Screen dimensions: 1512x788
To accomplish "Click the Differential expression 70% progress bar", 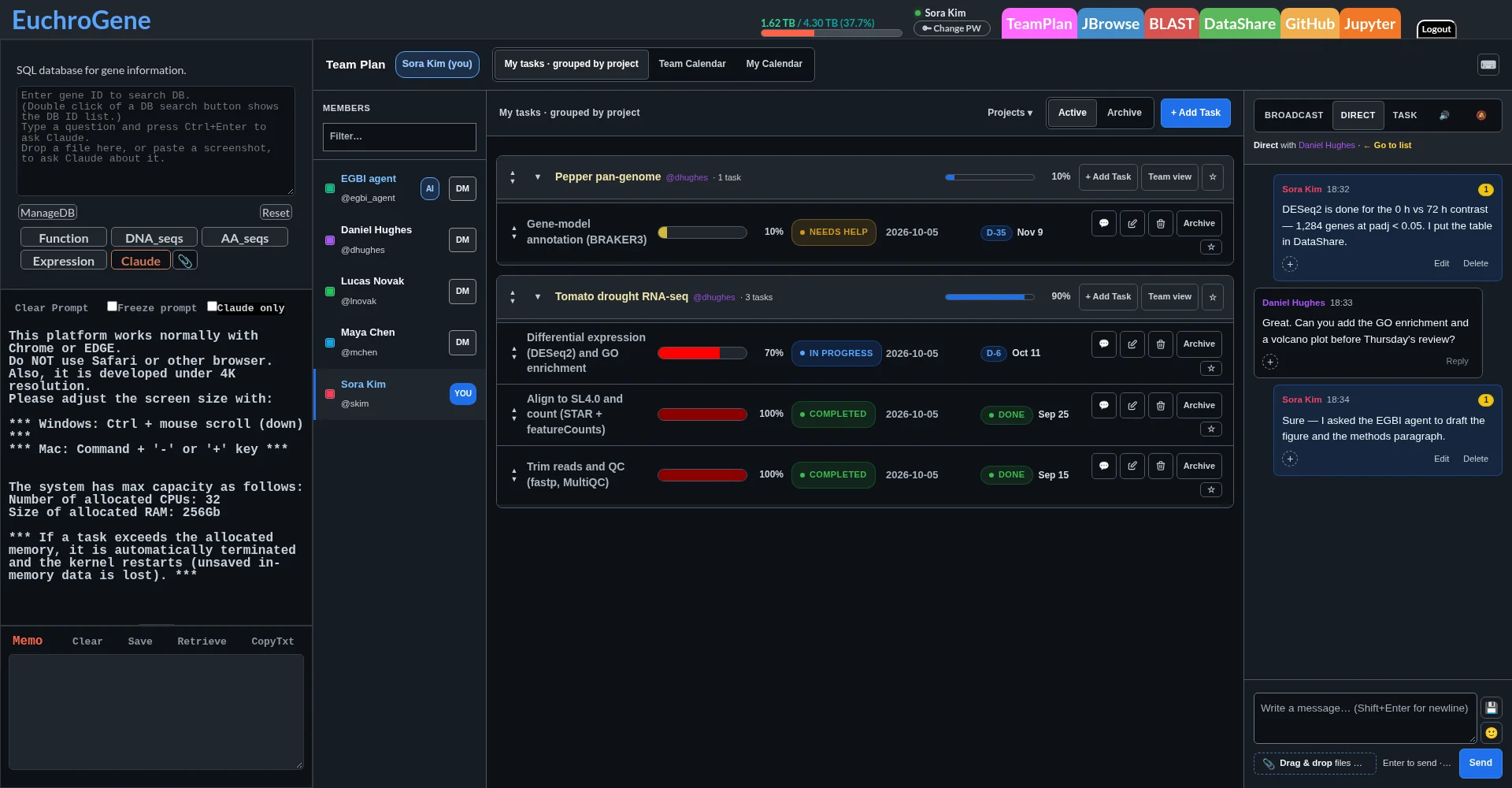I will tap(702, 353).
